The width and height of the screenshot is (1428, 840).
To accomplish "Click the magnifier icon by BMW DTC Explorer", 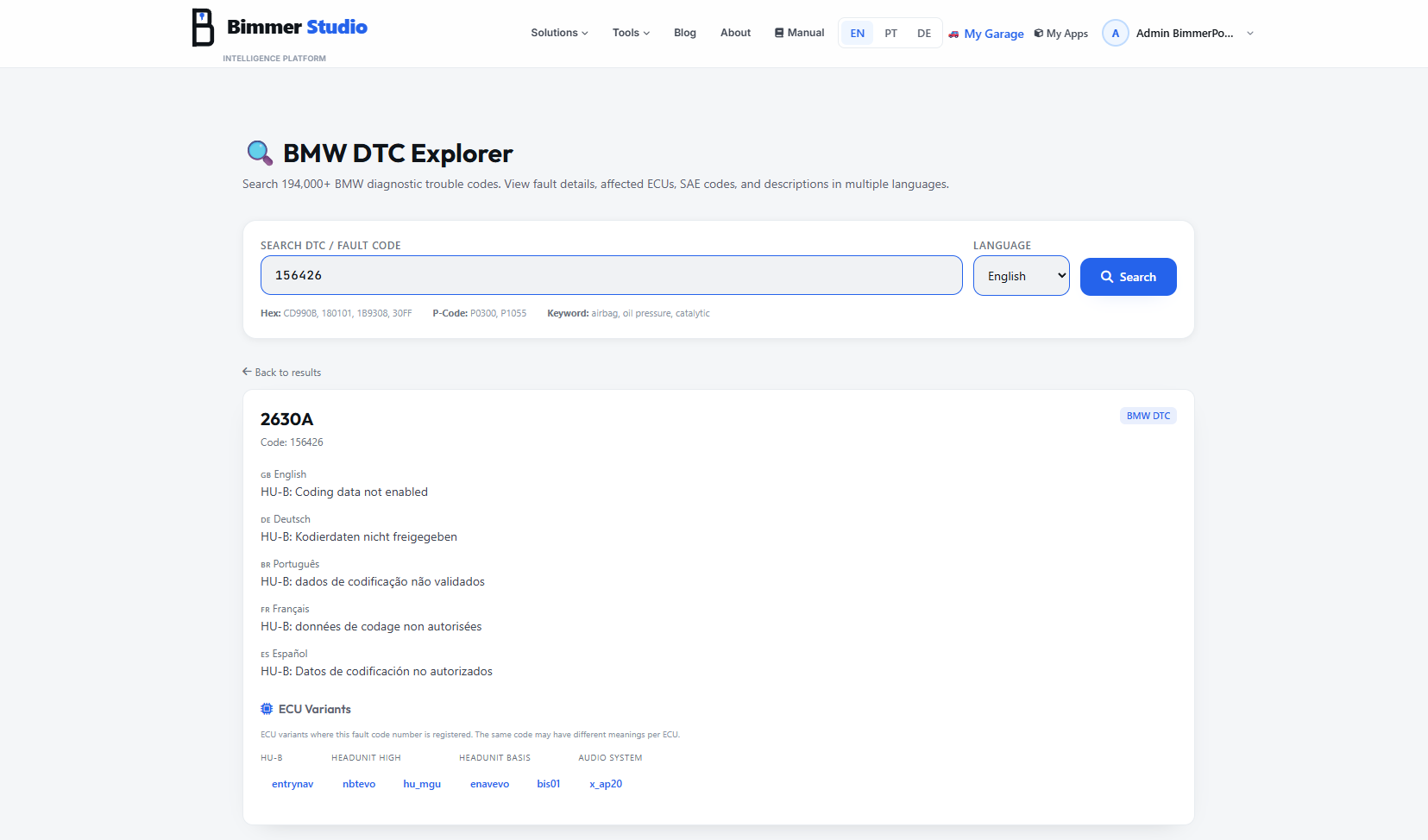I will coord(260,153).
